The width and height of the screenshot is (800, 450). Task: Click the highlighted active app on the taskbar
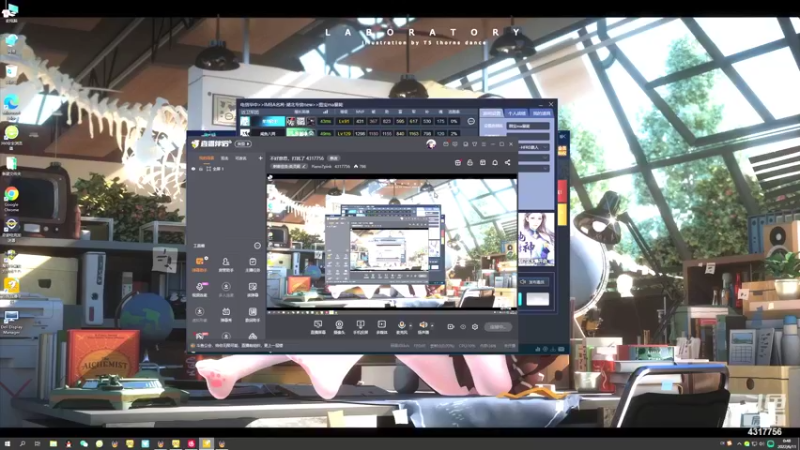(x=206, y=444)
